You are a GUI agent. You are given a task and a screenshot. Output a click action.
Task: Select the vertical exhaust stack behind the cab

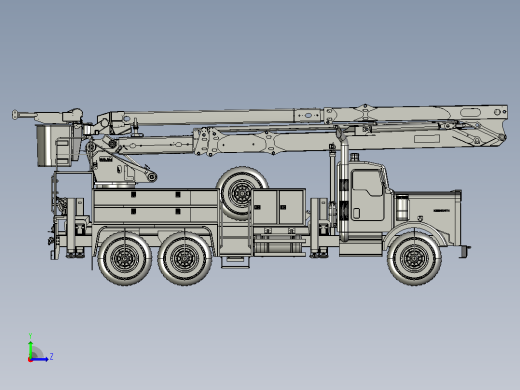tap(344, 188)
